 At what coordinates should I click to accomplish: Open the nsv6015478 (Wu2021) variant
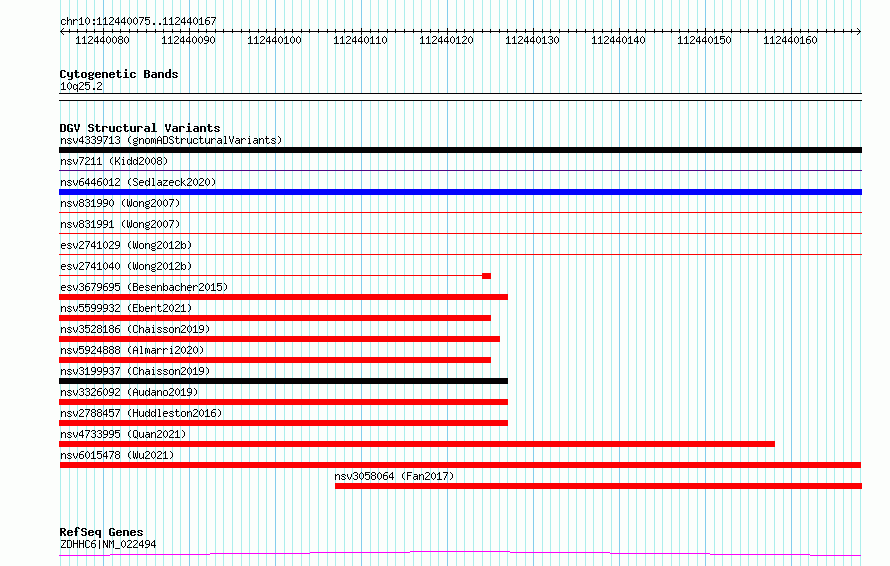[117, 455]
